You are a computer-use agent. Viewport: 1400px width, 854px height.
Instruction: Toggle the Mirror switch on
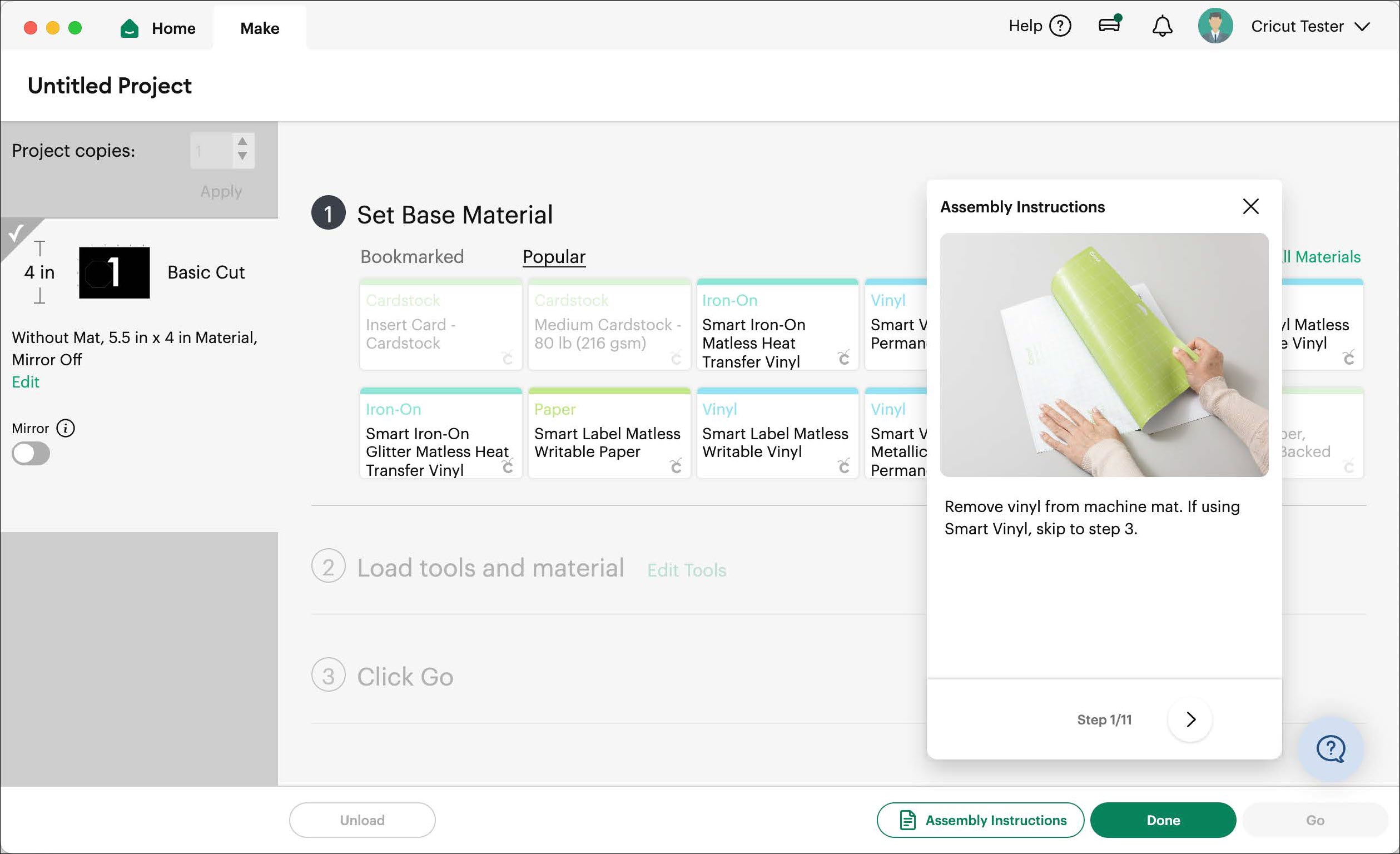[31, 454]
